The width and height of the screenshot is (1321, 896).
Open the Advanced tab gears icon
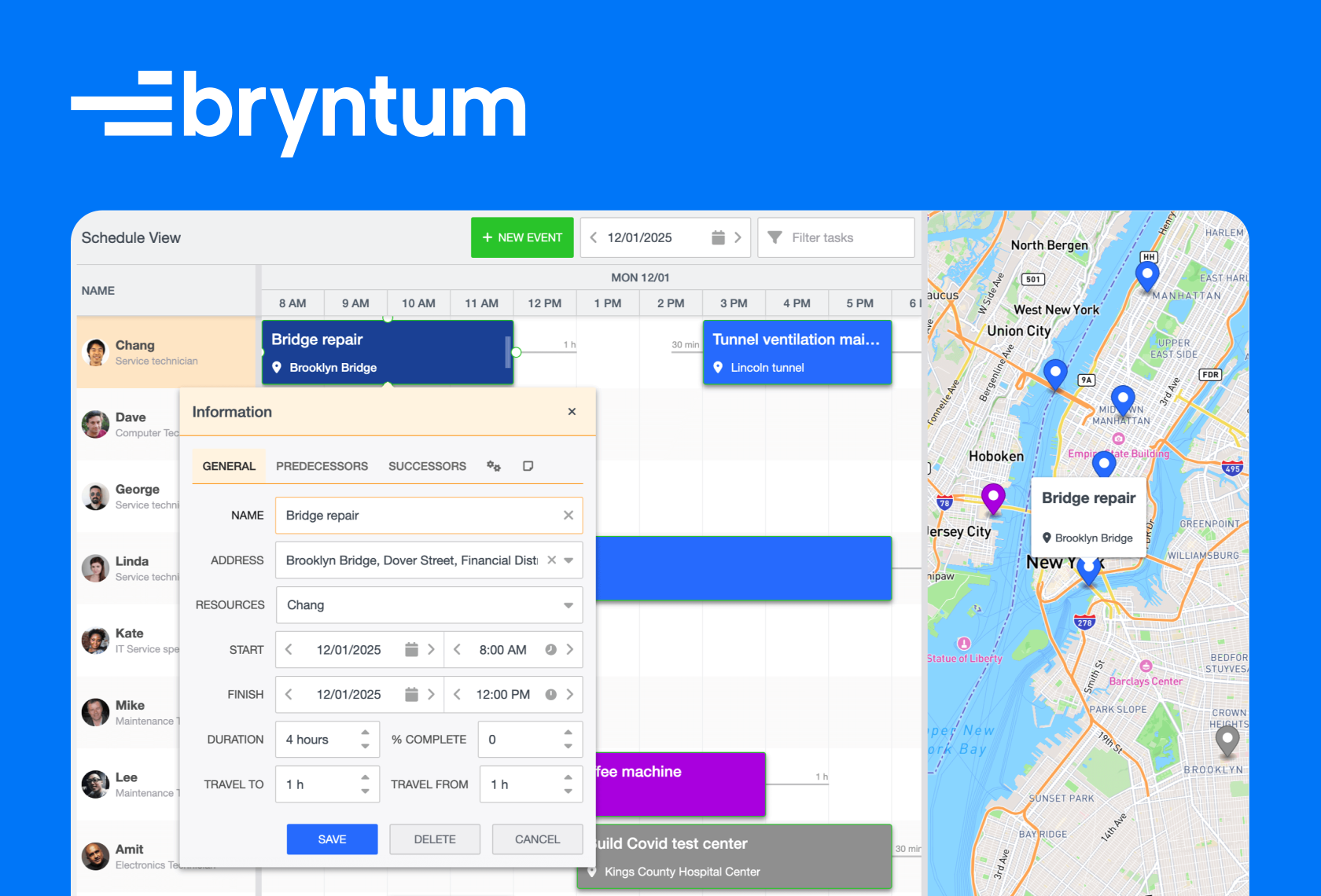tap(494, 466)
